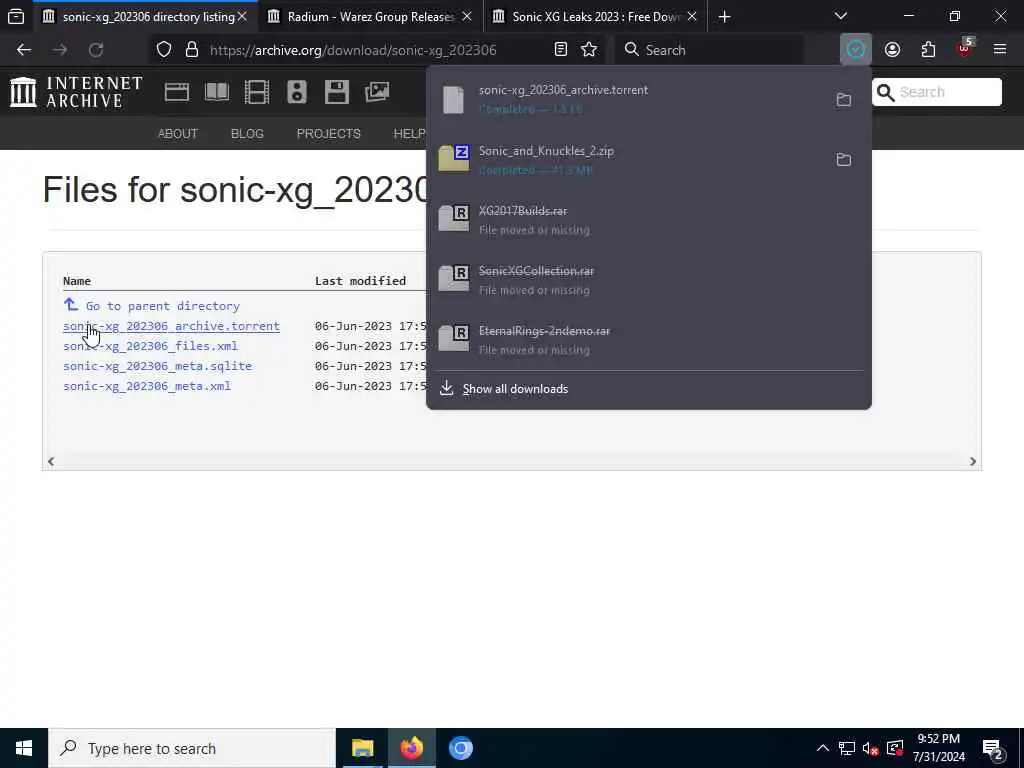1024x768 pixels.
Task: Toggle reader view icon in address bar
Action: point(560,50)
